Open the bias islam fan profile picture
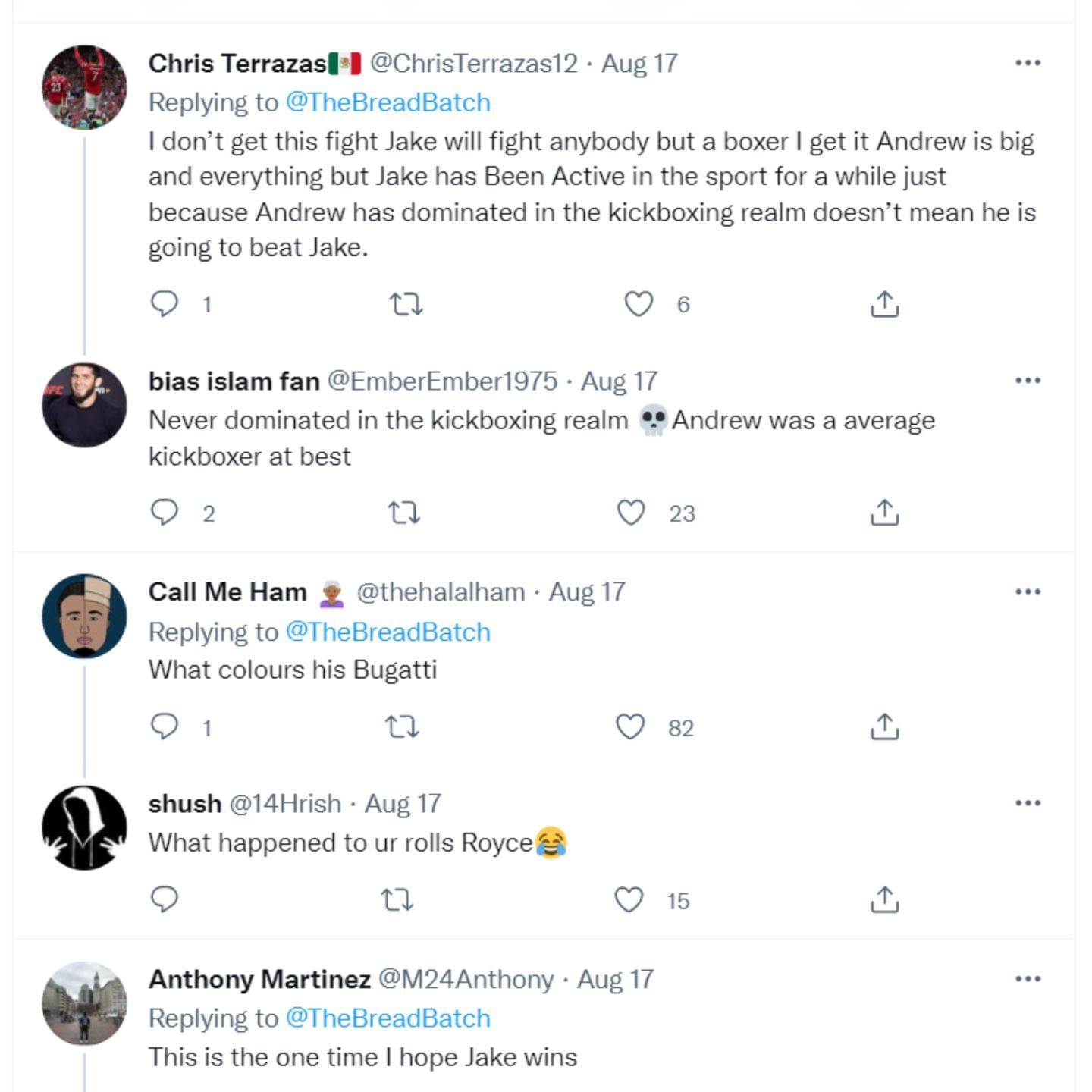Viewport: 1092px width, 1092px height. click(84, 405)
